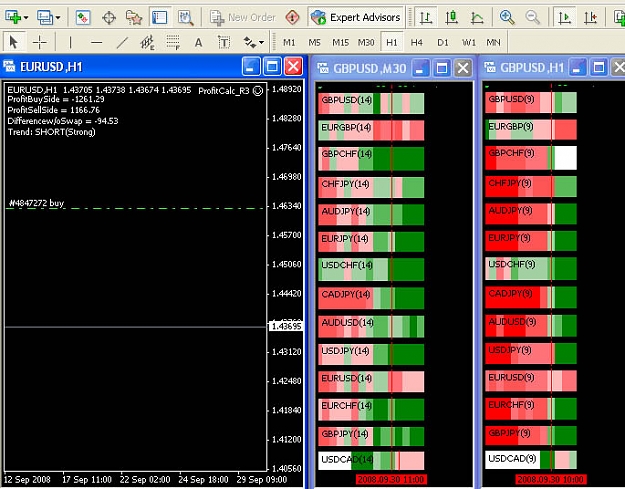Switch to bar chart display
This screenshot has width=625, height=489.
coord(426,17)
